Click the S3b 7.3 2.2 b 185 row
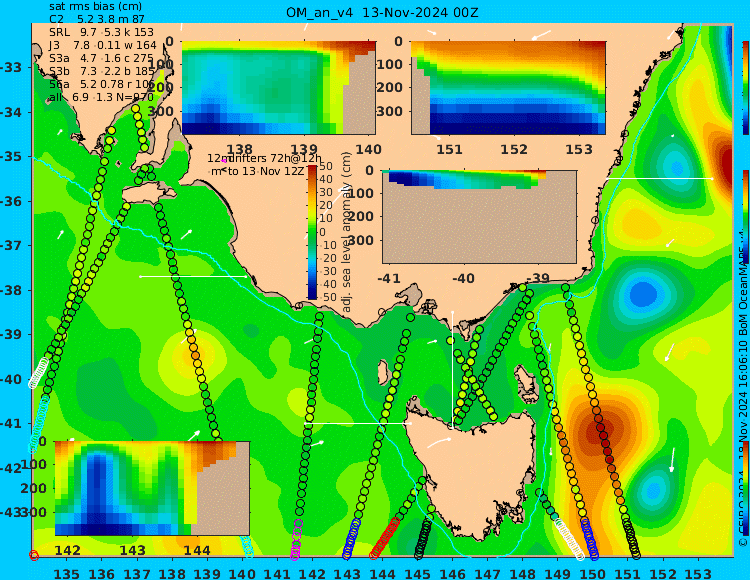750x580 pixels. click(x=102, y=71)
